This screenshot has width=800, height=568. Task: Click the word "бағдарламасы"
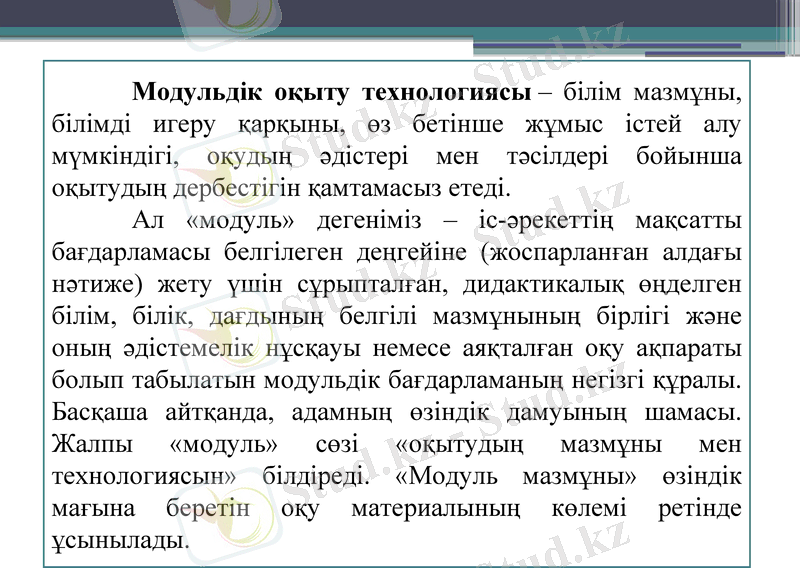coord(131,253)
